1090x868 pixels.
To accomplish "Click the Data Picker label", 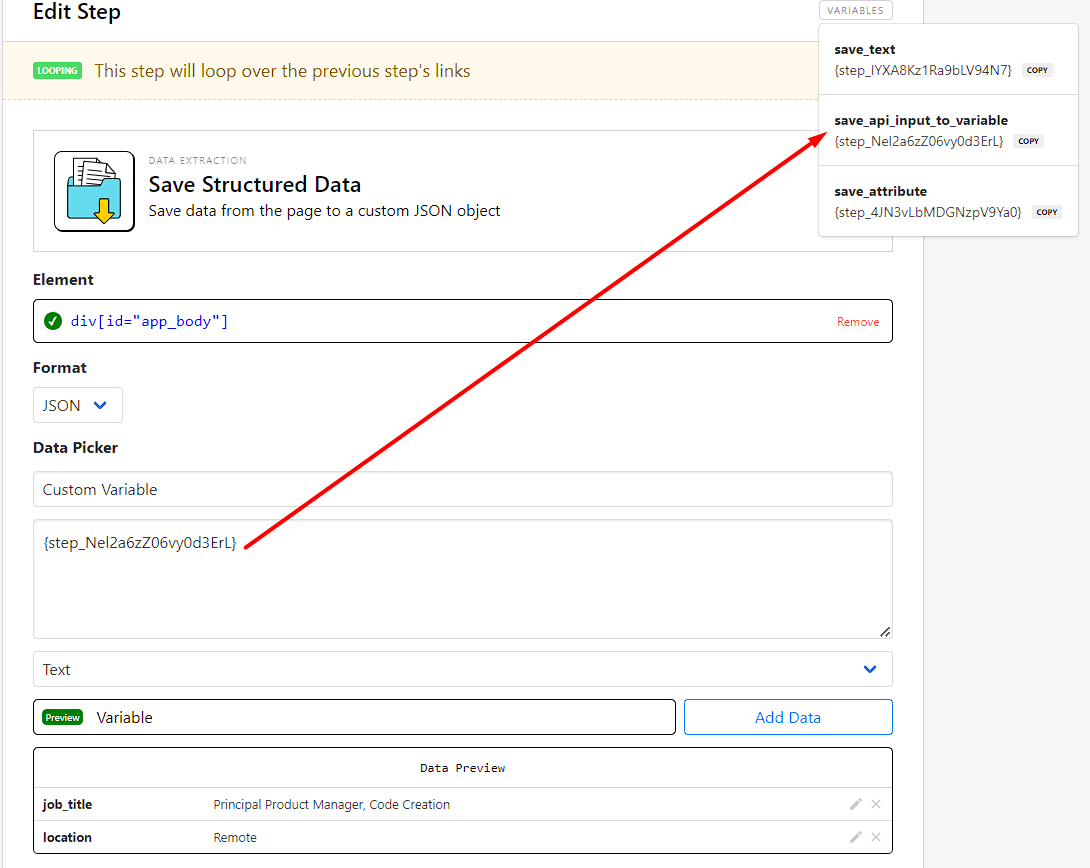I will (x=76, y=448).
